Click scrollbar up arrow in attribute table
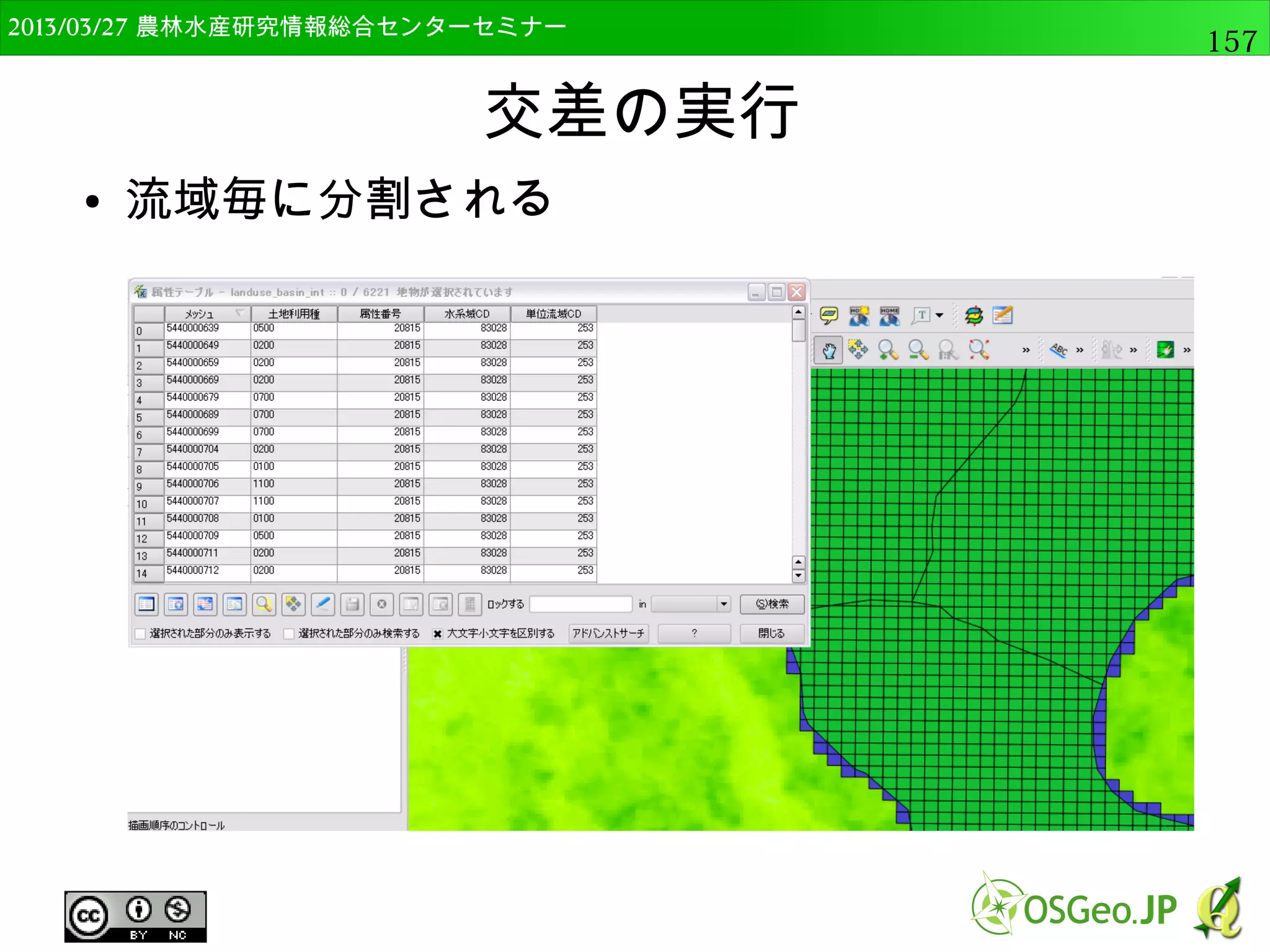This screenshot has height=952, width=1270. [799, 312]
